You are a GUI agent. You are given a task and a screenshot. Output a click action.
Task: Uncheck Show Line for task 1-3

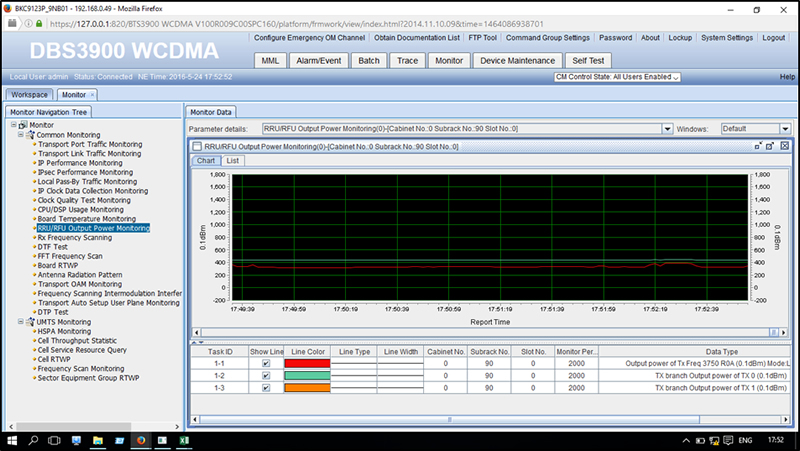coord(266,388)
